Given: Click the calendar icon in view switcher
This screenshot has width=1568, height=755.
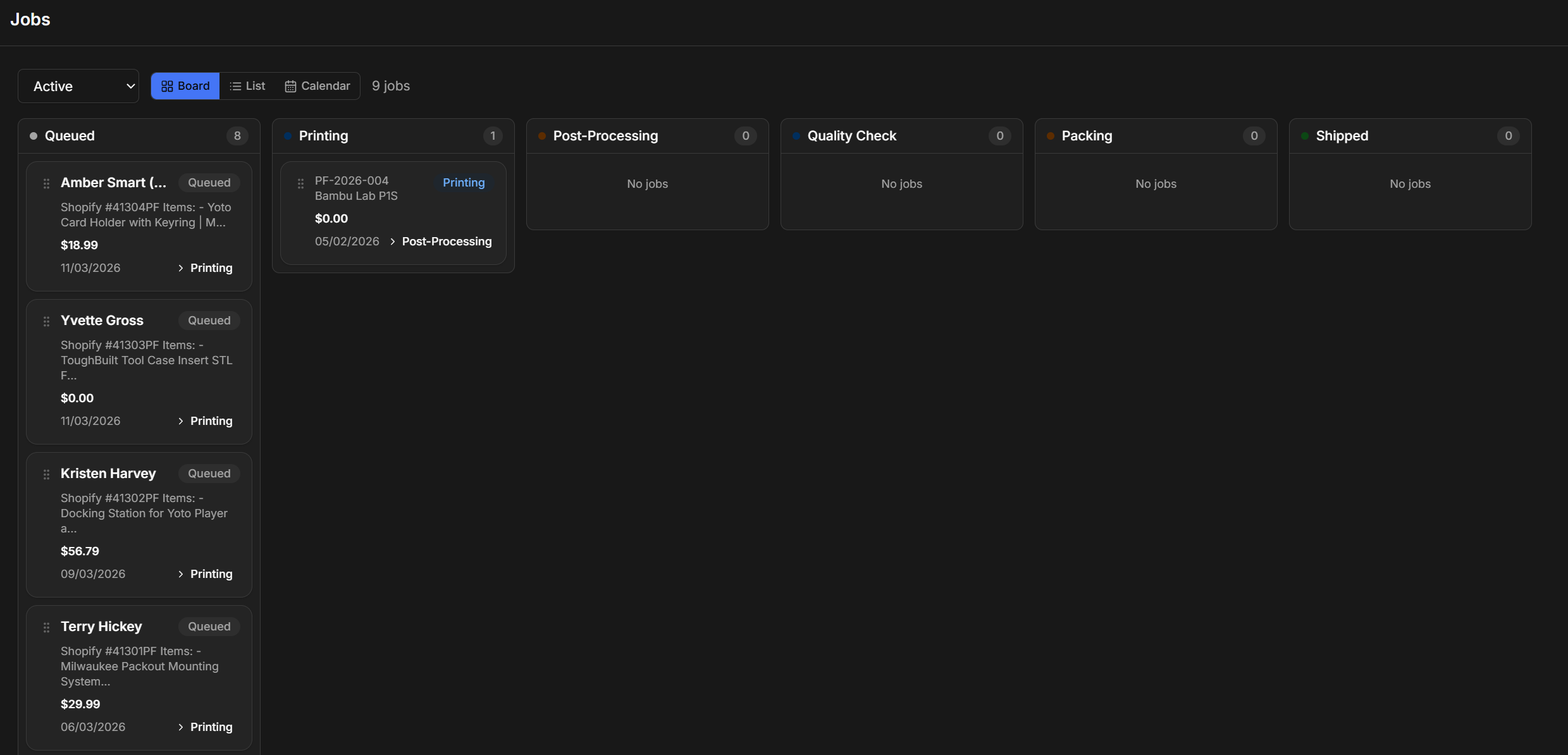Looking at the screenshot, I should click(290, 86).
